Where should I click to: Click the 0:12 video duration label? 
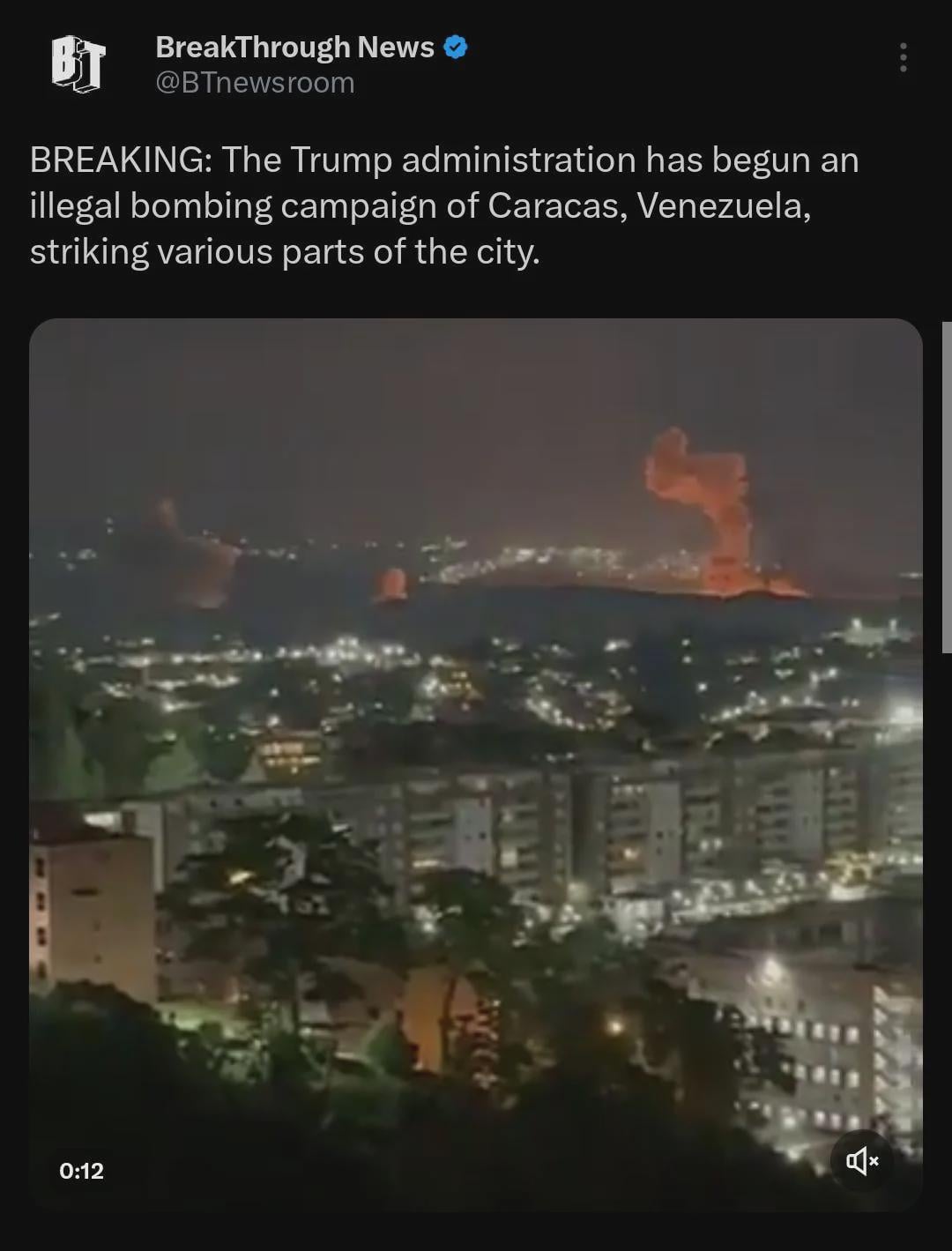coord(81,1171)
